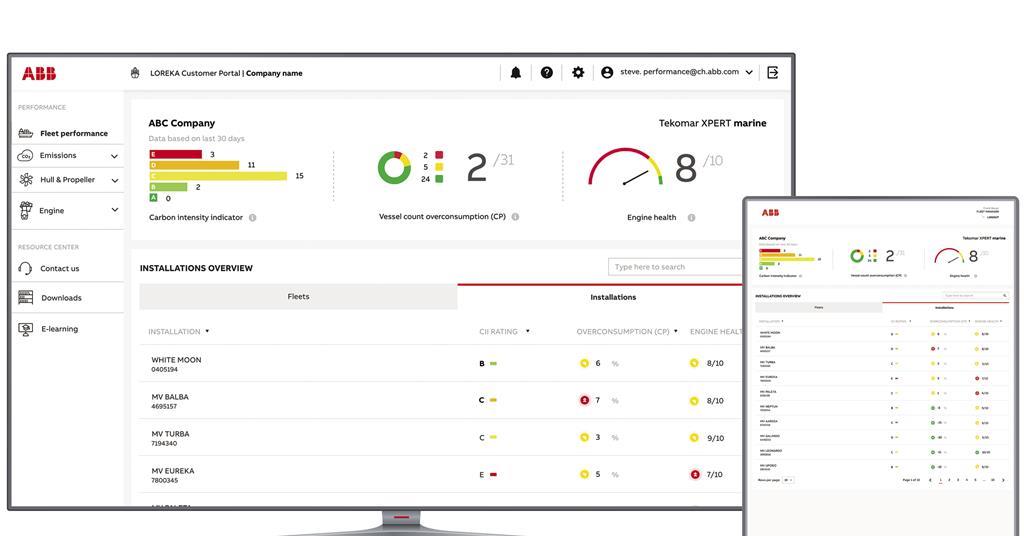Click the Type here to search field
1024x536 pixels.
(x=675, y=267)
